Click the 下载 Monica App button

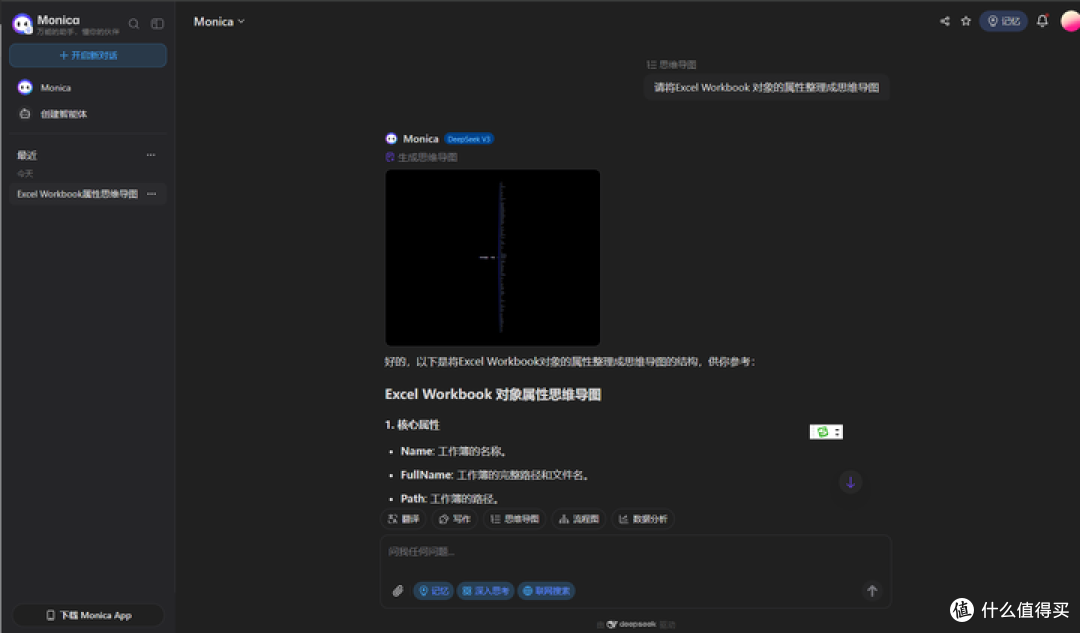point(88,615)
